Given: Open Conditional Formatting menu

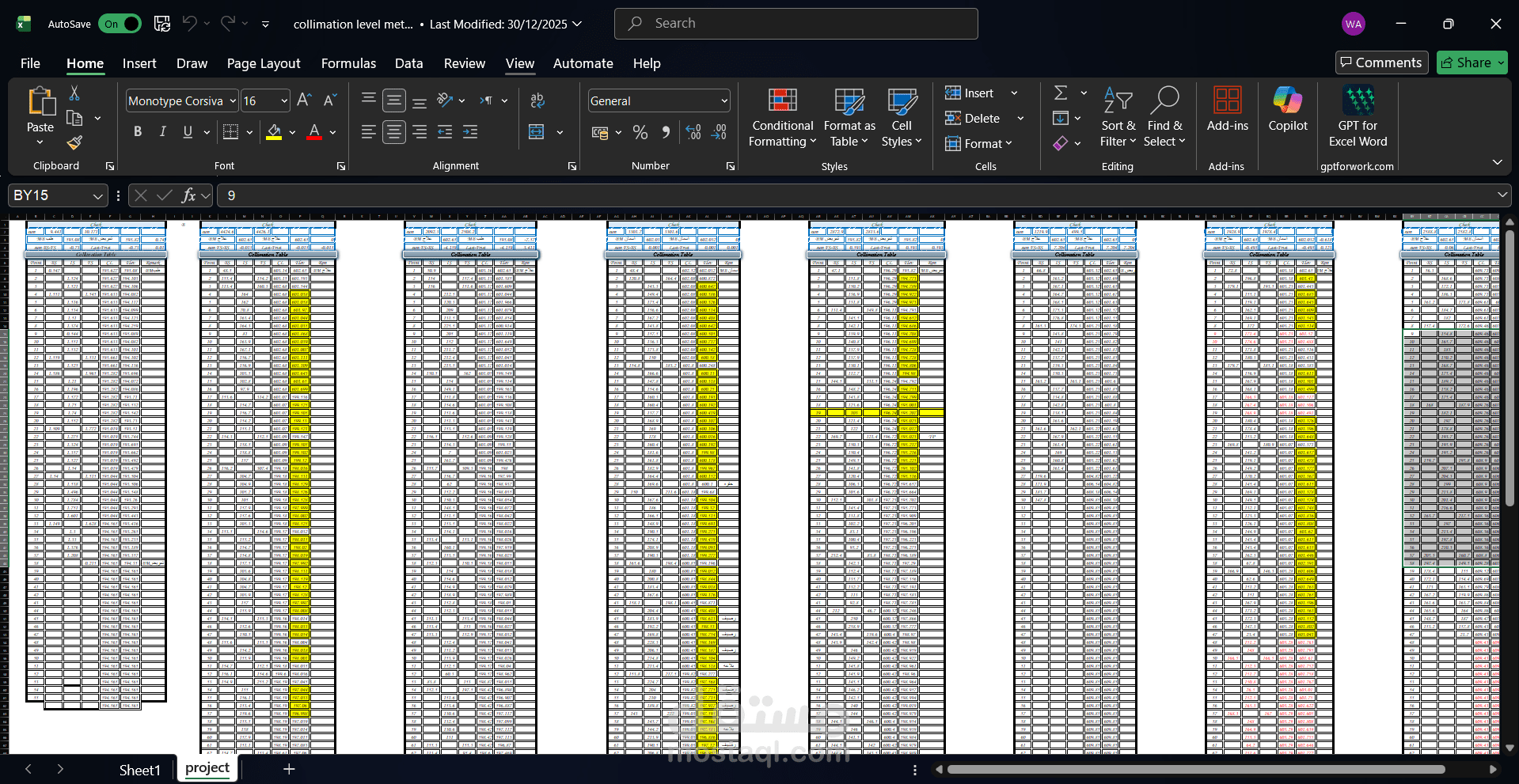Looking at the screenshot, I should click(x=782, y=117).
